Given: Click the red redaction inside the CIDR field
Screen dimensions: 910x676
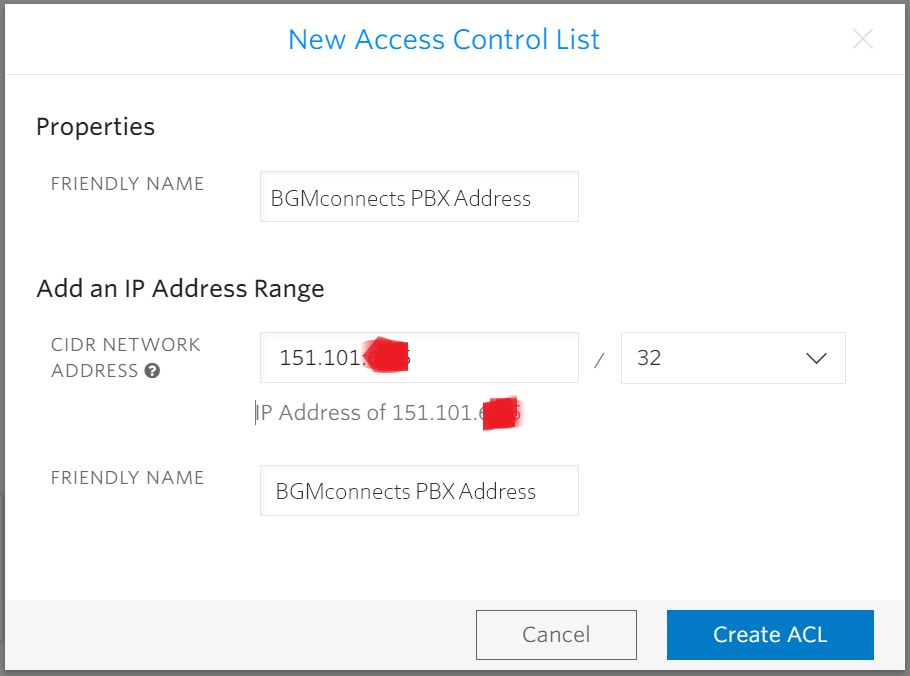Looking at the screenshot, I should 389,357.
